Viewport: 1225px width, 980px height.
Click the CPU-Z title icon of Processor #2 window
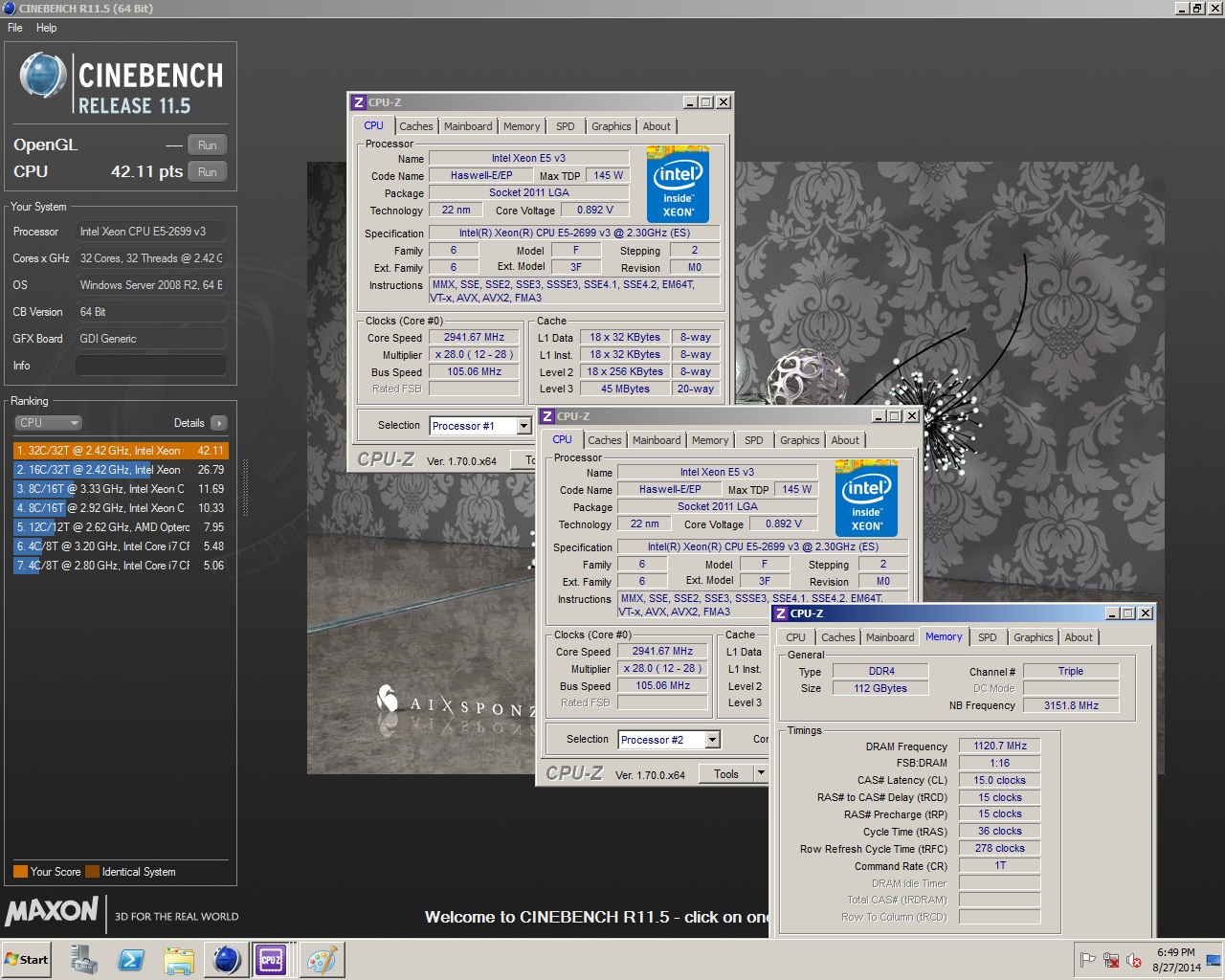(546, 416)
